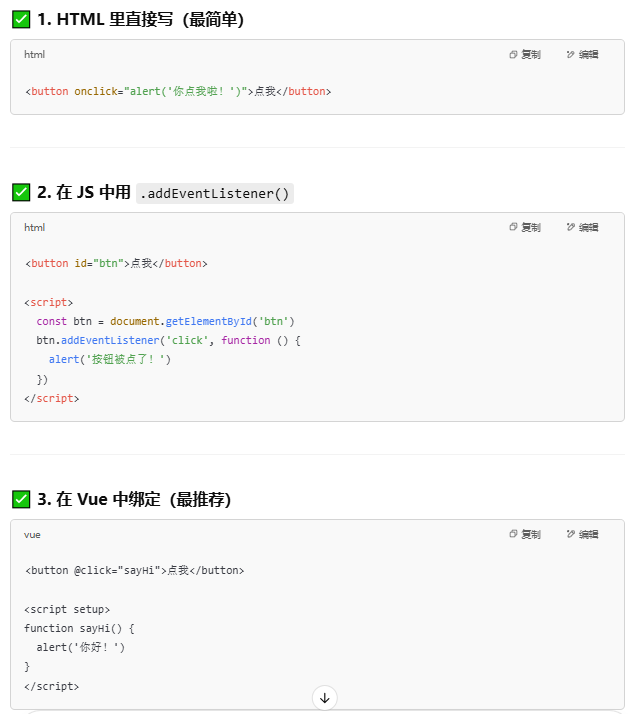Click the line 'const btn = document.getElementById('btn')'
Screen dimensions: 639x714
point(165,321)
